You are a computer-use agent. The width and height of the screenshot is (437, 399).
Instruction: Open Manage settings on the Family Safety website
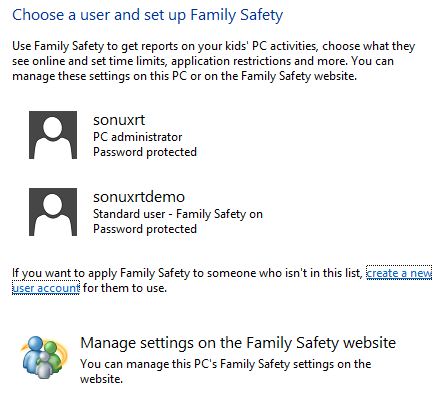238,343
